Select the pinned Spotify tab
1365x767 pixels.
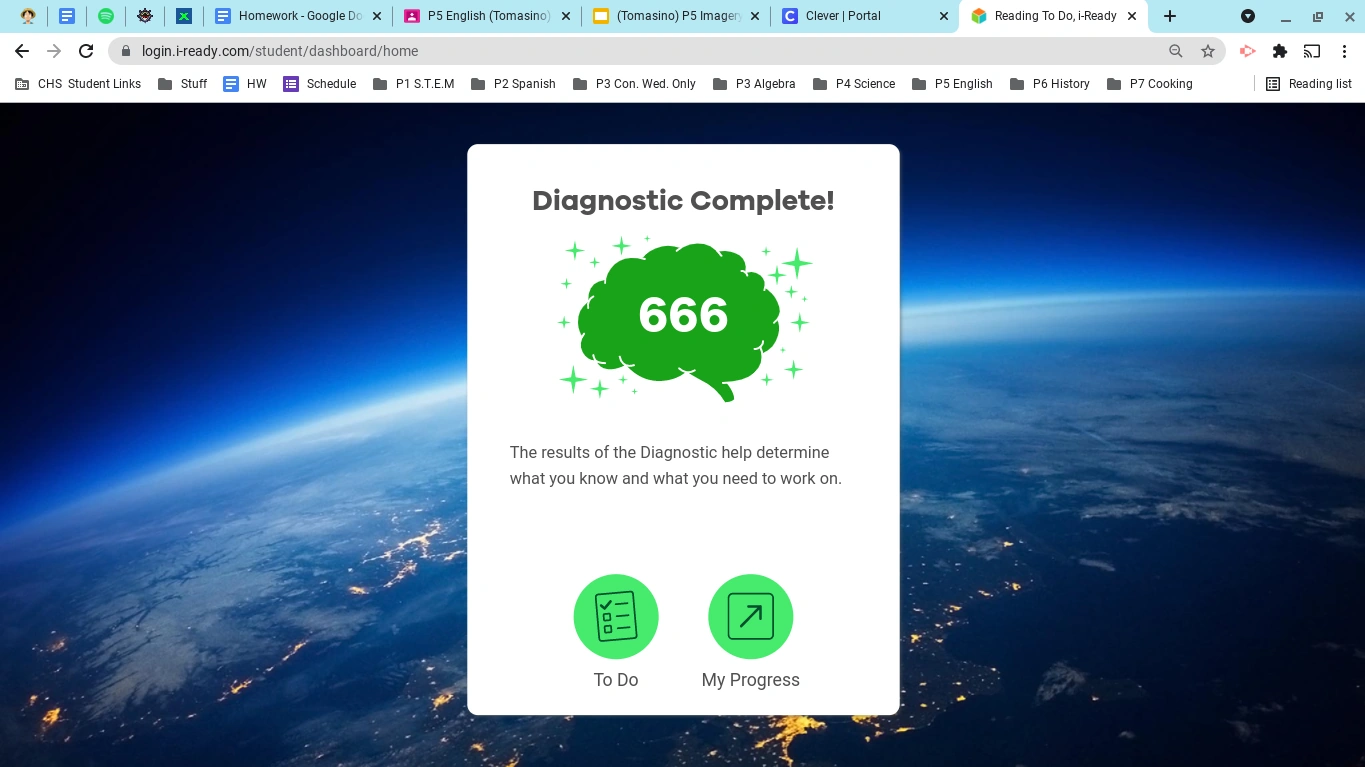tap(106, 16)
